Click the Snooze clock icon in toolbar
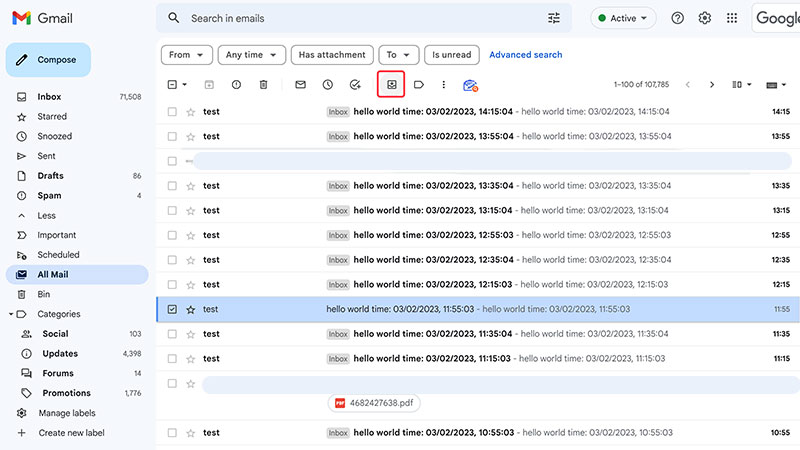800x450 pixels. [328, 85]
